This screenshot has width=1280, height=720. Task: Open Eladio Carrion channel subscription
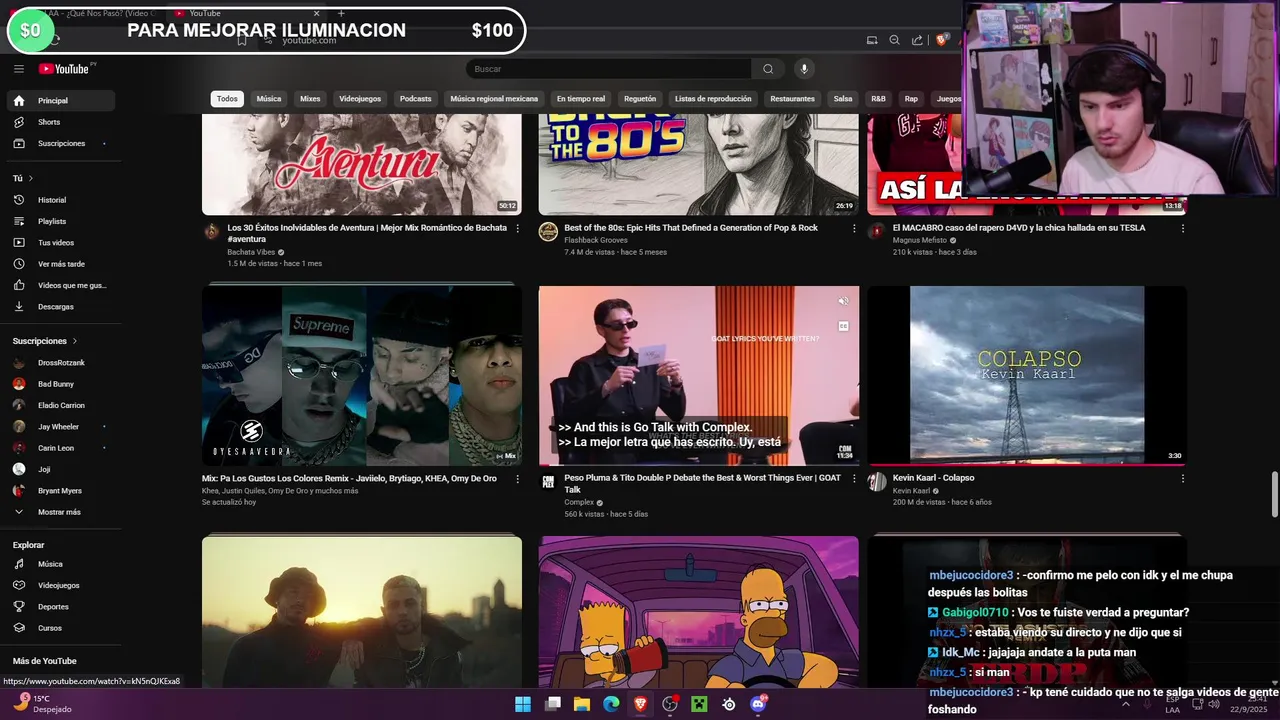click(x=60, y=405)
